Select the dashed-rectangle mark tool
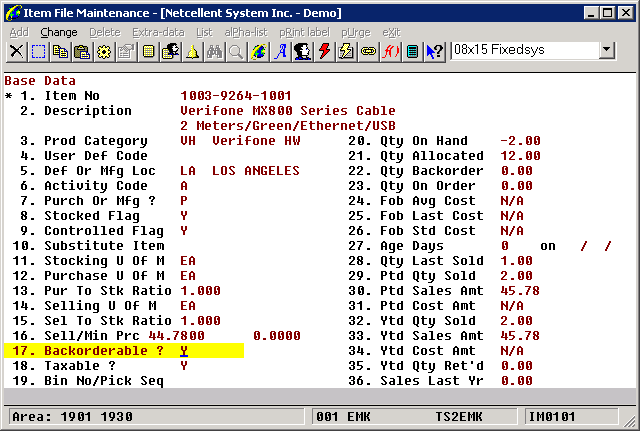The width and height of the screenshot is (640, 431). (38, 51)
